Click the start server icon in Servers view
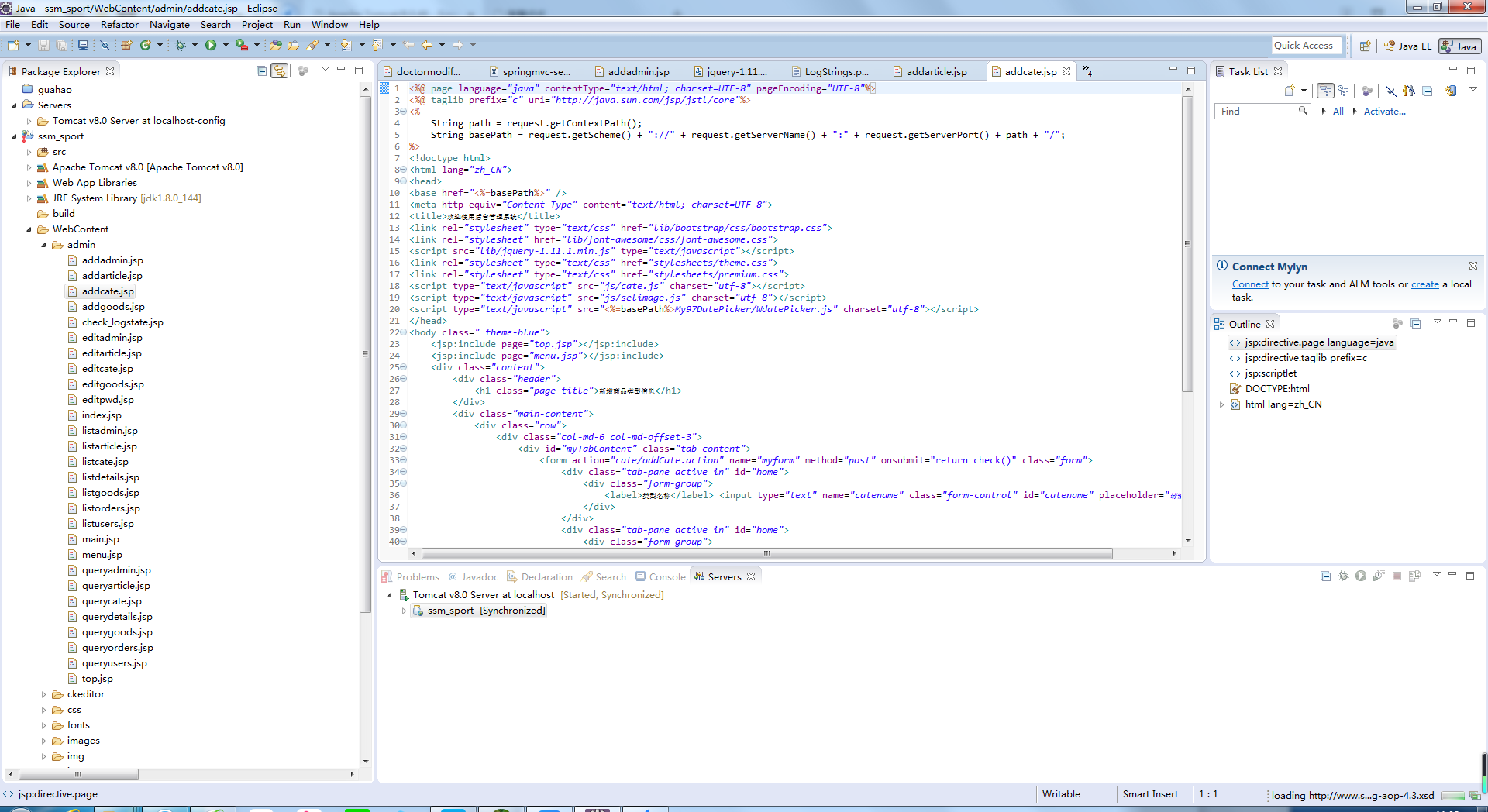Screen dimensions: 1488x812 point(1361,576)
